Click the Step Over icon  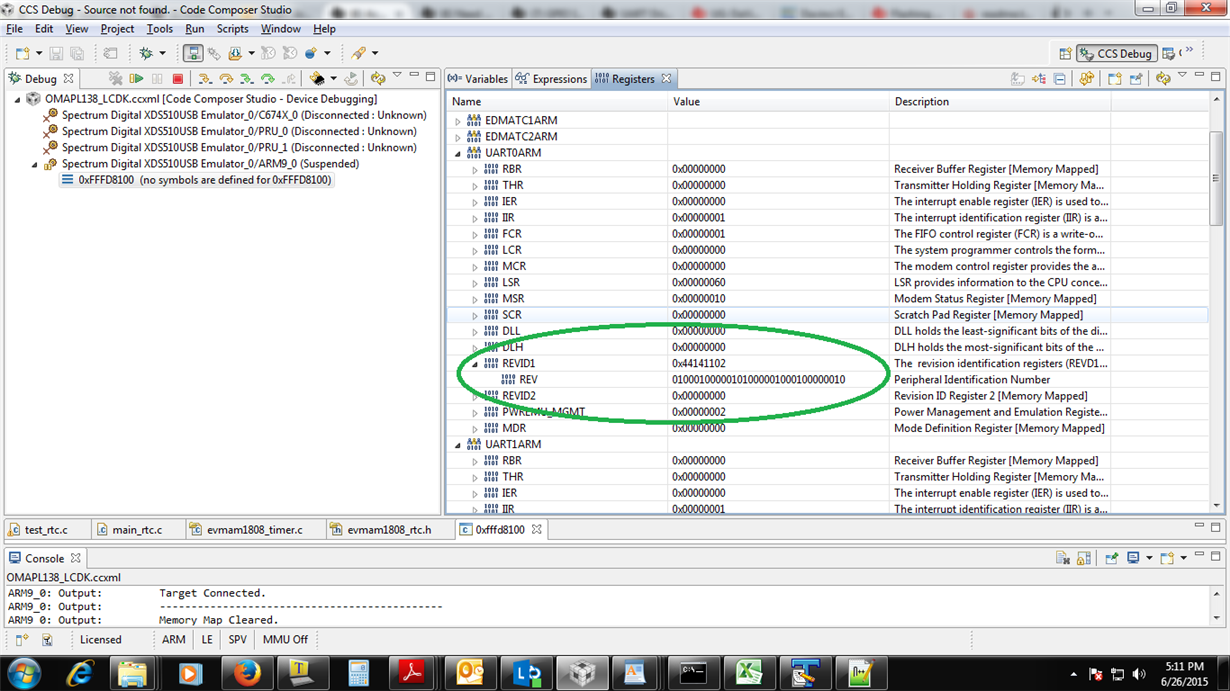(226, 78)
